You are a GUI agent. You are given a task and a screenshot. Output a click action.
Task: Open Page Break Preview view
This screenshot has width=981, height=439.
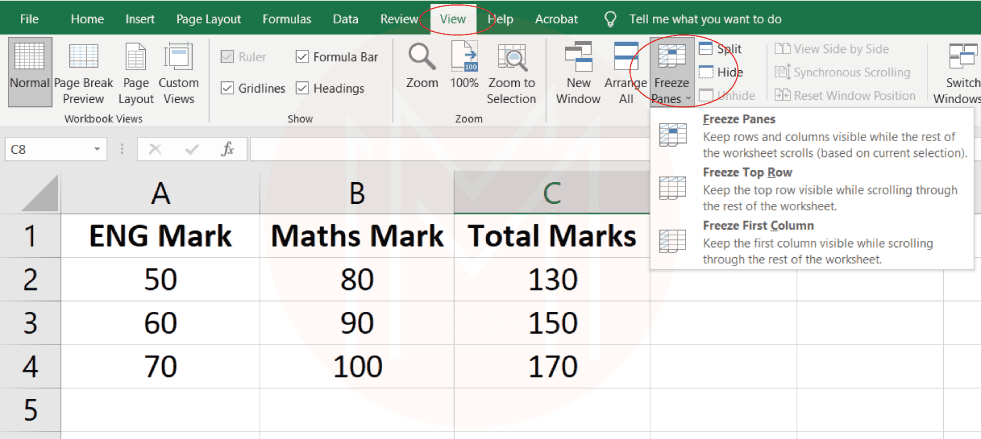tap(83, 60)
